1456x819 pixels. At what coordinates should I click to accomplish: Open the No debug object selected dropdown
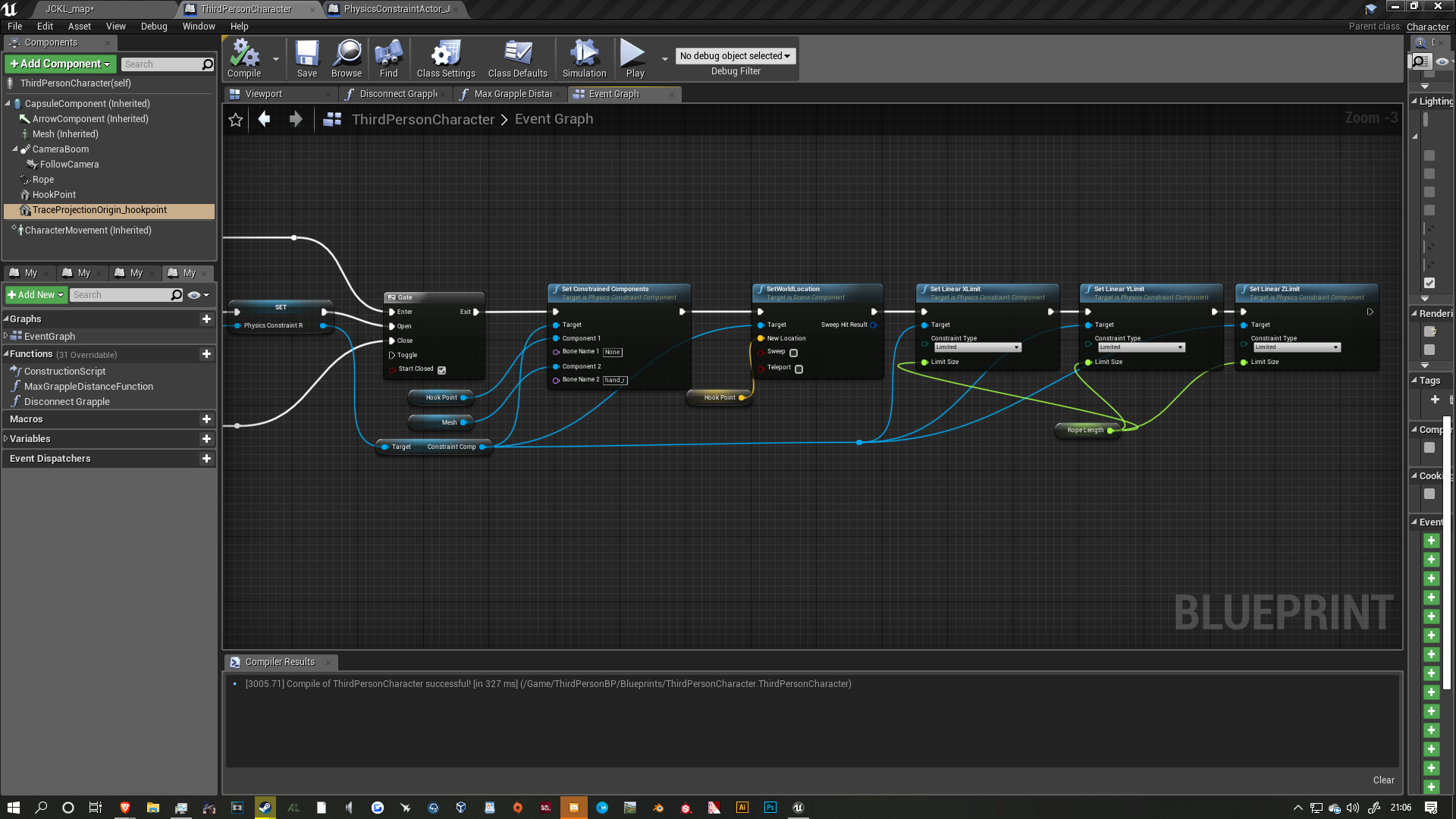click(x=734, y=55)
